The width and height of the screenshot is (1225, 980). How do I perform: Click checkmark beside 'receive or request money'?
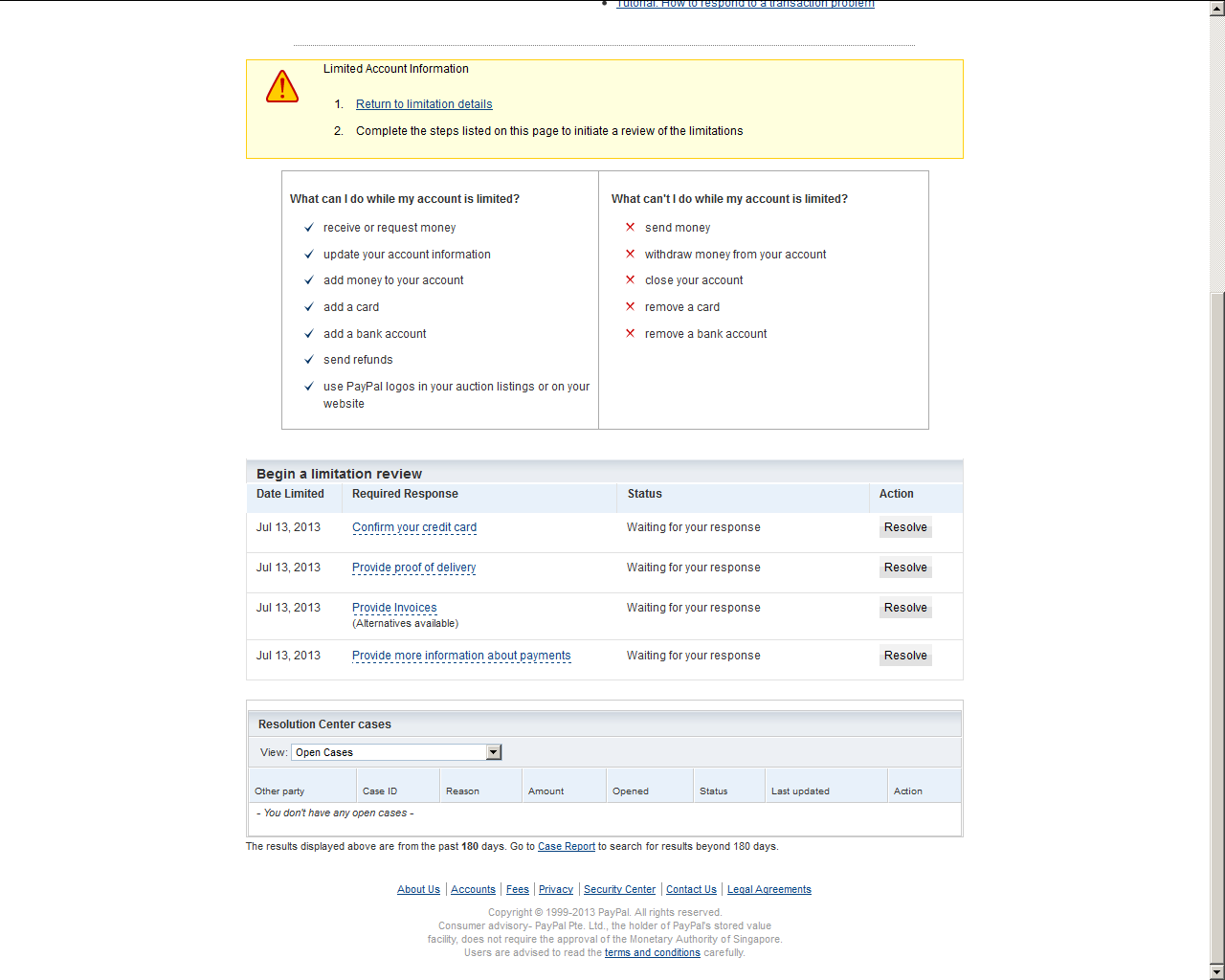tap(309, 228)
